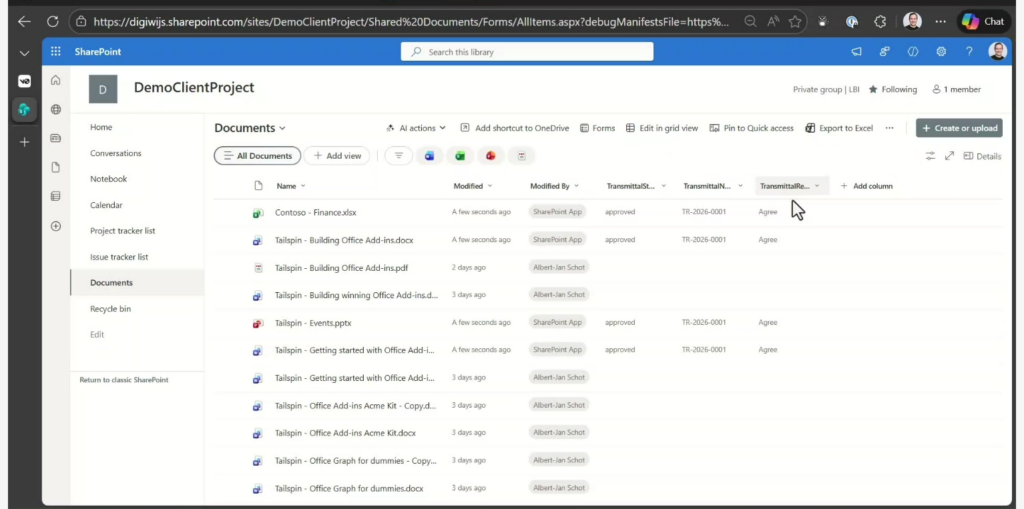Image resolution: width=1024 pixels, height=509 pixels.
Task: Open the files page icon in app bar
Action: coord(56,167)
